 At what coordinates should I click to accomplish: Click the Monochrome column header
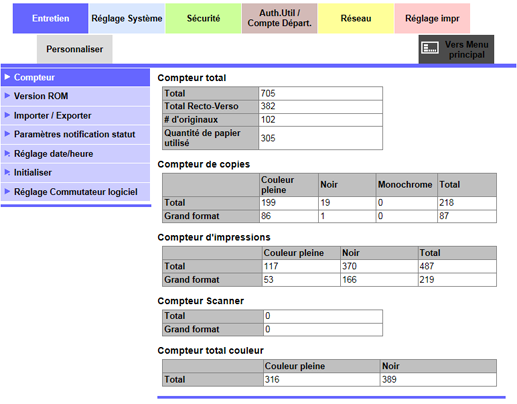pos(405,185)
